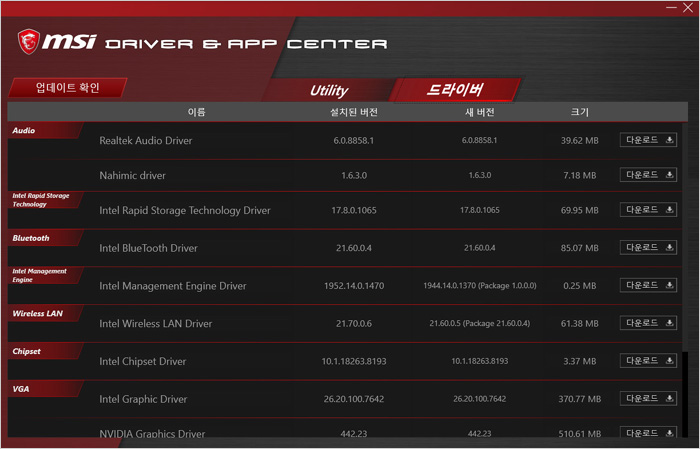This screenshot has width=700, height=449.
Task: Select the Bluetooth category label
Action: pyautogui.click(x=31, y=238)
